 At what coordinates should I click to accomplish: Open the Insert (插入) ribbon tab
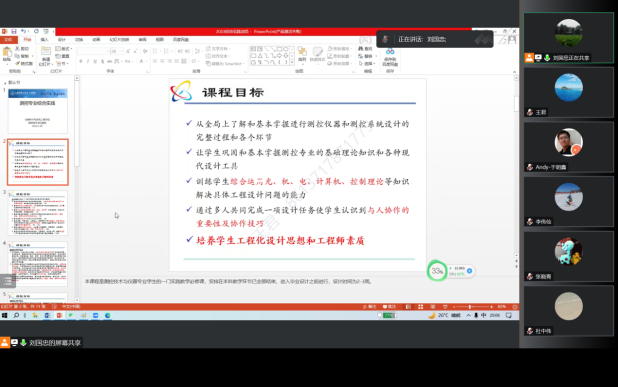(45, 40)
